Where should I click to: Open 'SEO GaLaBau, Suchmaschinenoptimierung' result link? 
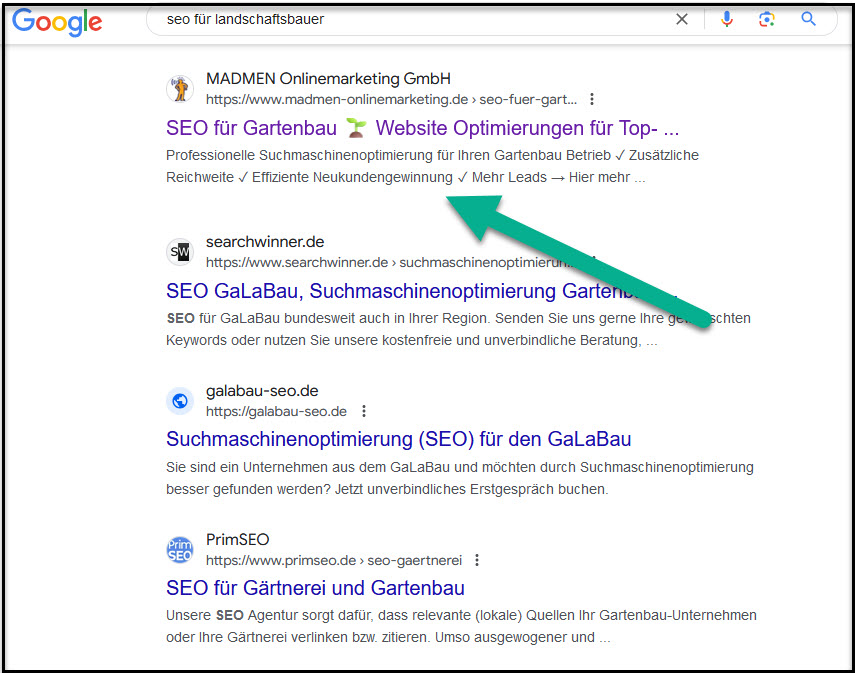click(421, 291)
